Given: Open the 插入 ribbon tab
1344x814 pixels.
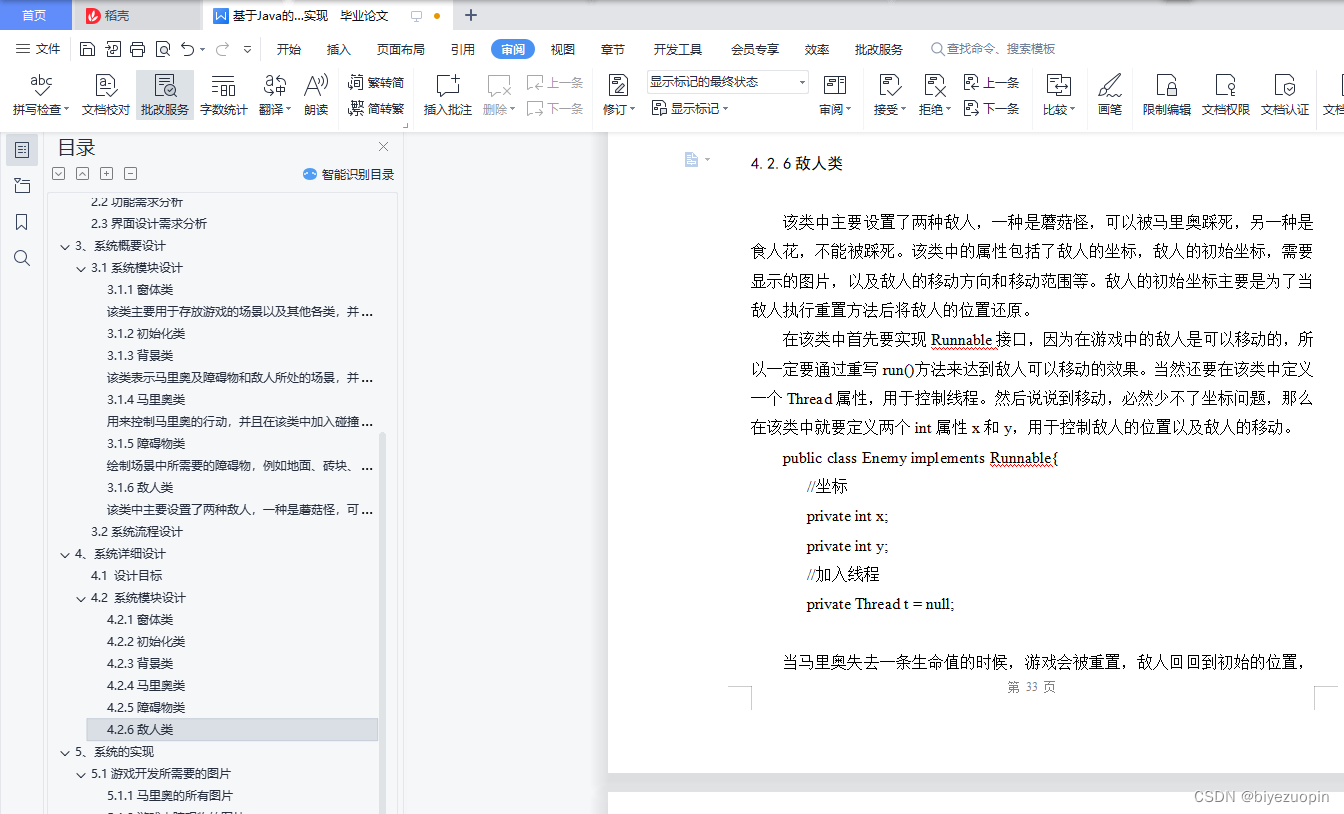Looking at the screenshot, I should (339, 49).
